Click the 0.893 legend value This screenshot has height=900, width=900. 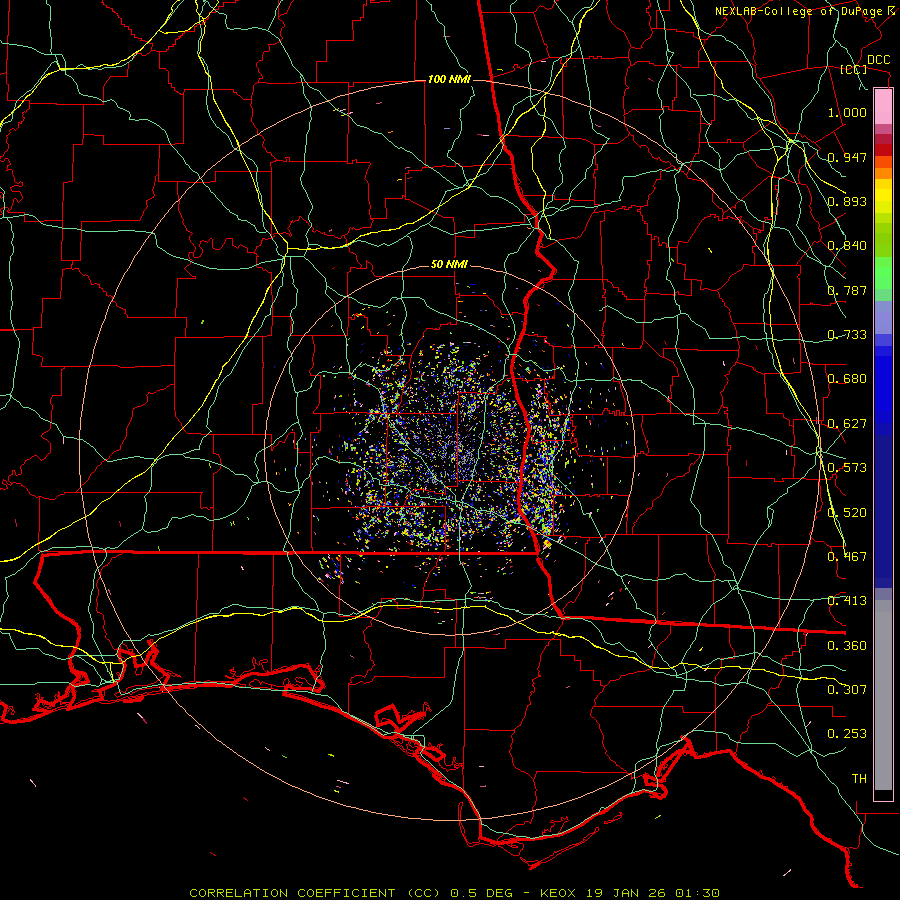847,201
